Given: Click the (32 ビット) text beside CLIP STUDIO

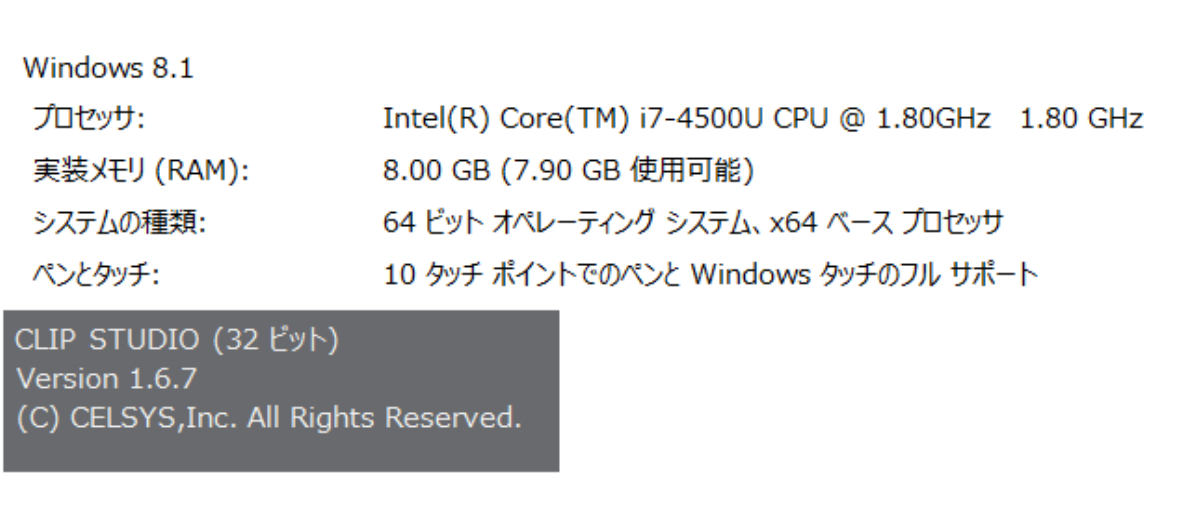Looking at the screenshot, I should 275,341.
